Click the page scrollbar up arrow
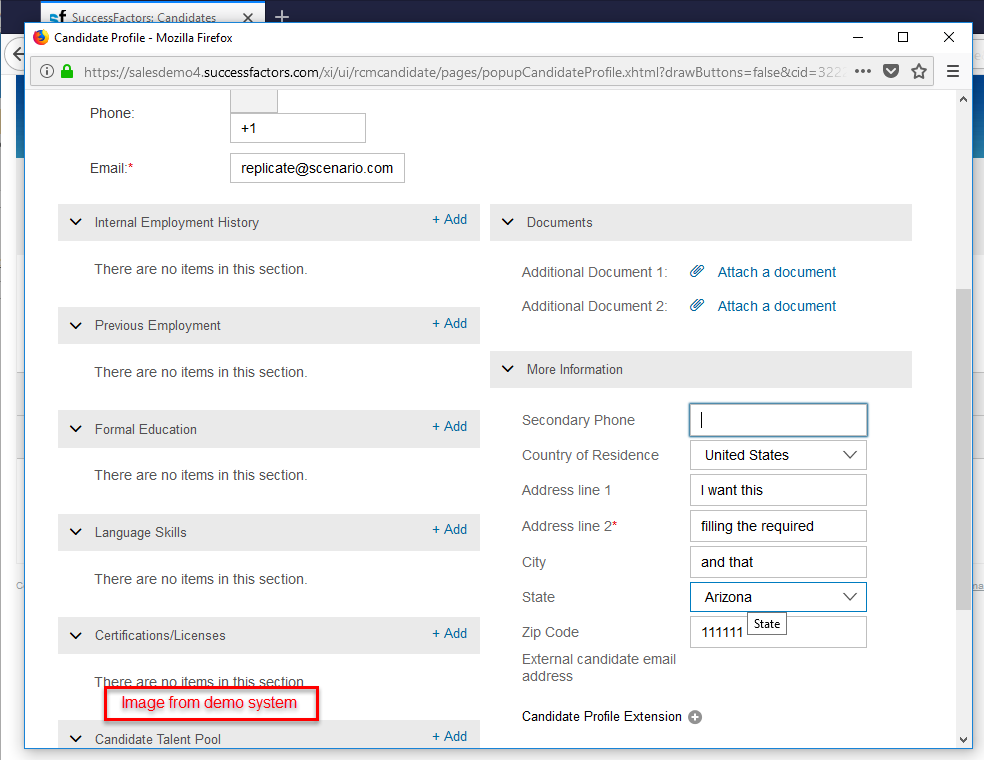 (x=963, y=99)
